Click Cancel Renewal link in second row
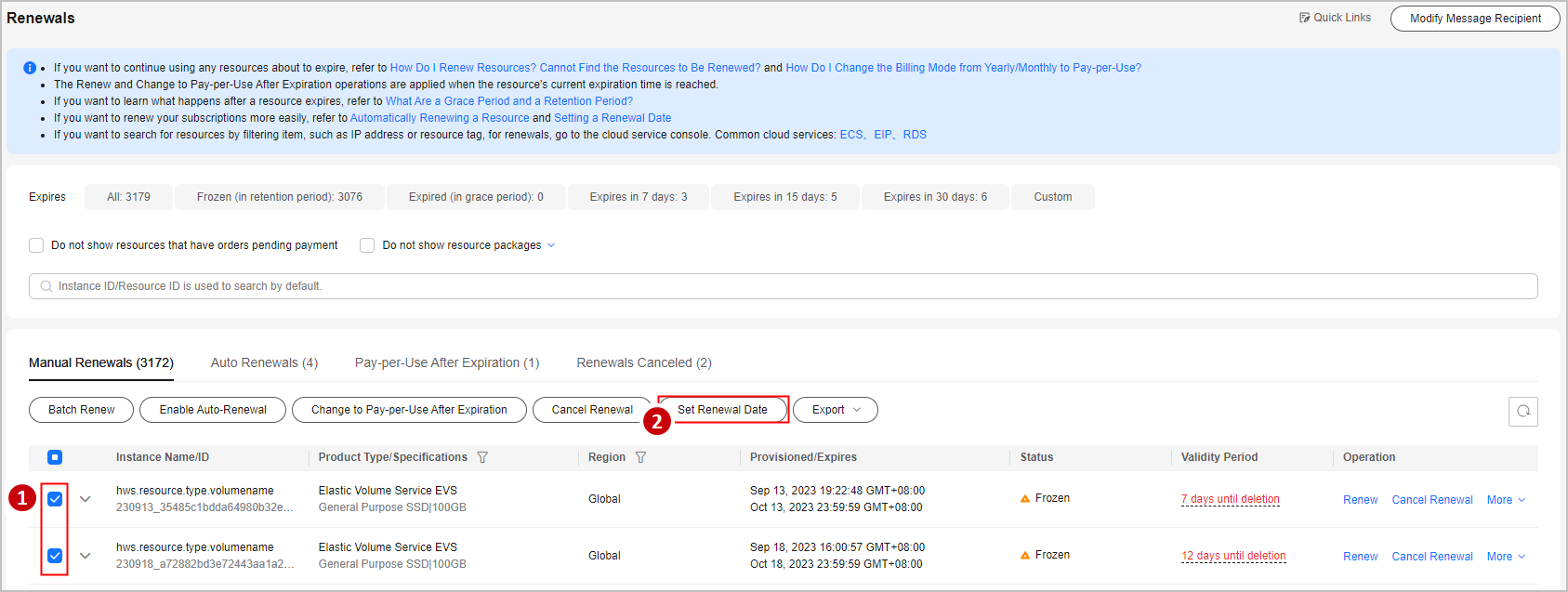This screenshot has height=592, width=1568. (1432, 557)
